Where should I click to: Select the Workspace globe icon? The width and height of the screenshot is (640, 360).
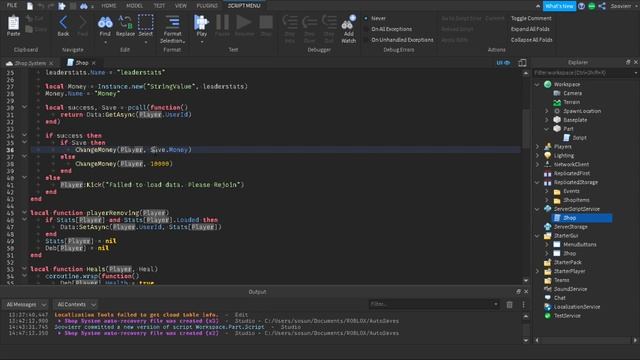(x=548, y=84)
